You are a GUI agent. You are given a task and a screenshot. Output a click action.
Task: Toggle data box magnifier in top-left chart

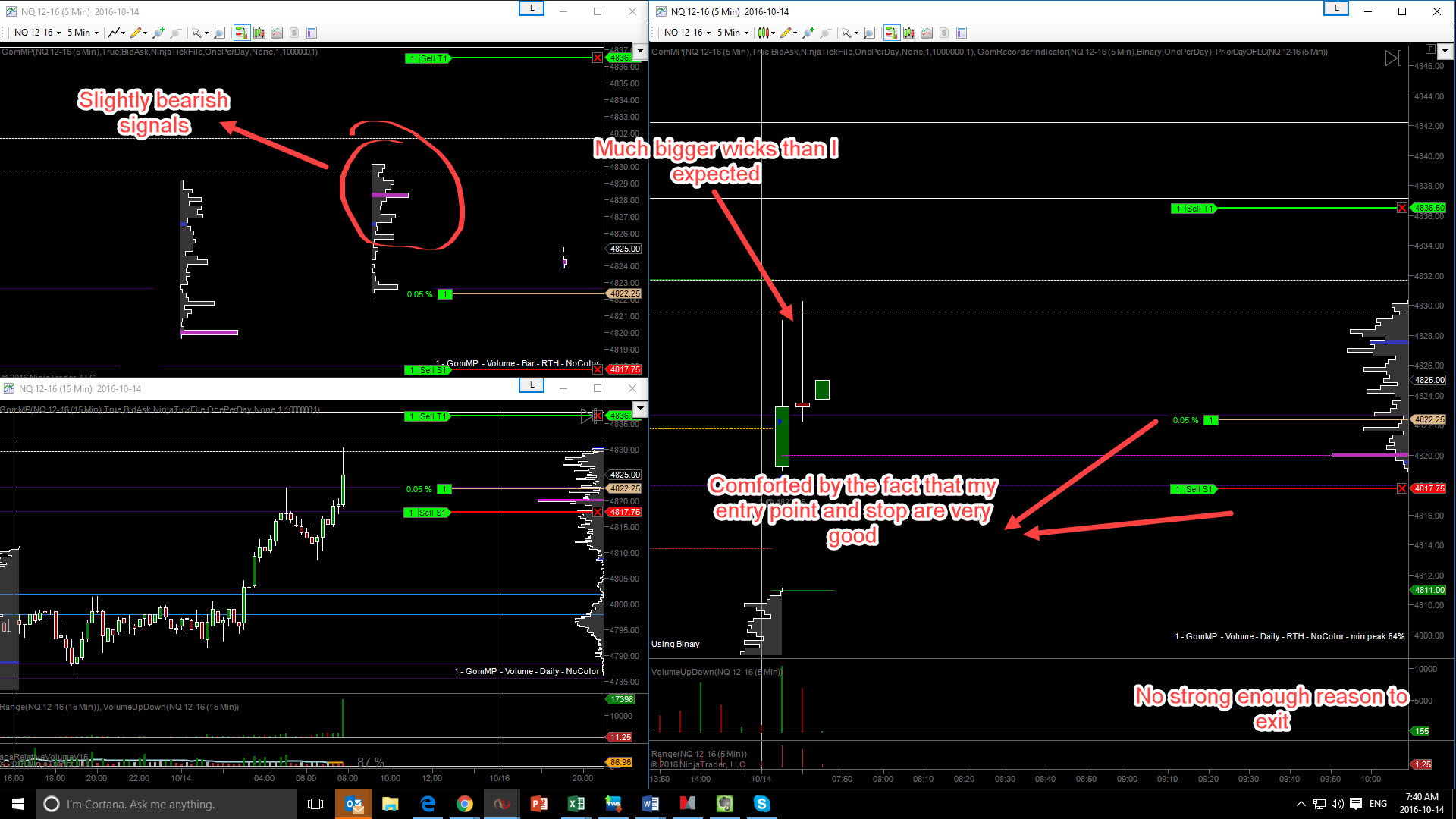[219, 33]
